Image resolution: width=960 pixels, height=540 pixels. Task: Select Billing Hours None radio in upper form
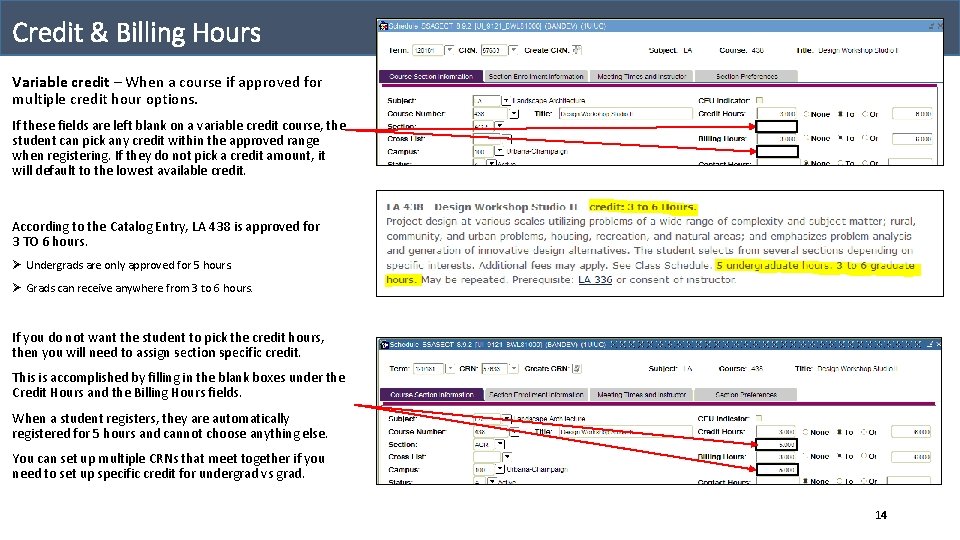coord(807,138)
